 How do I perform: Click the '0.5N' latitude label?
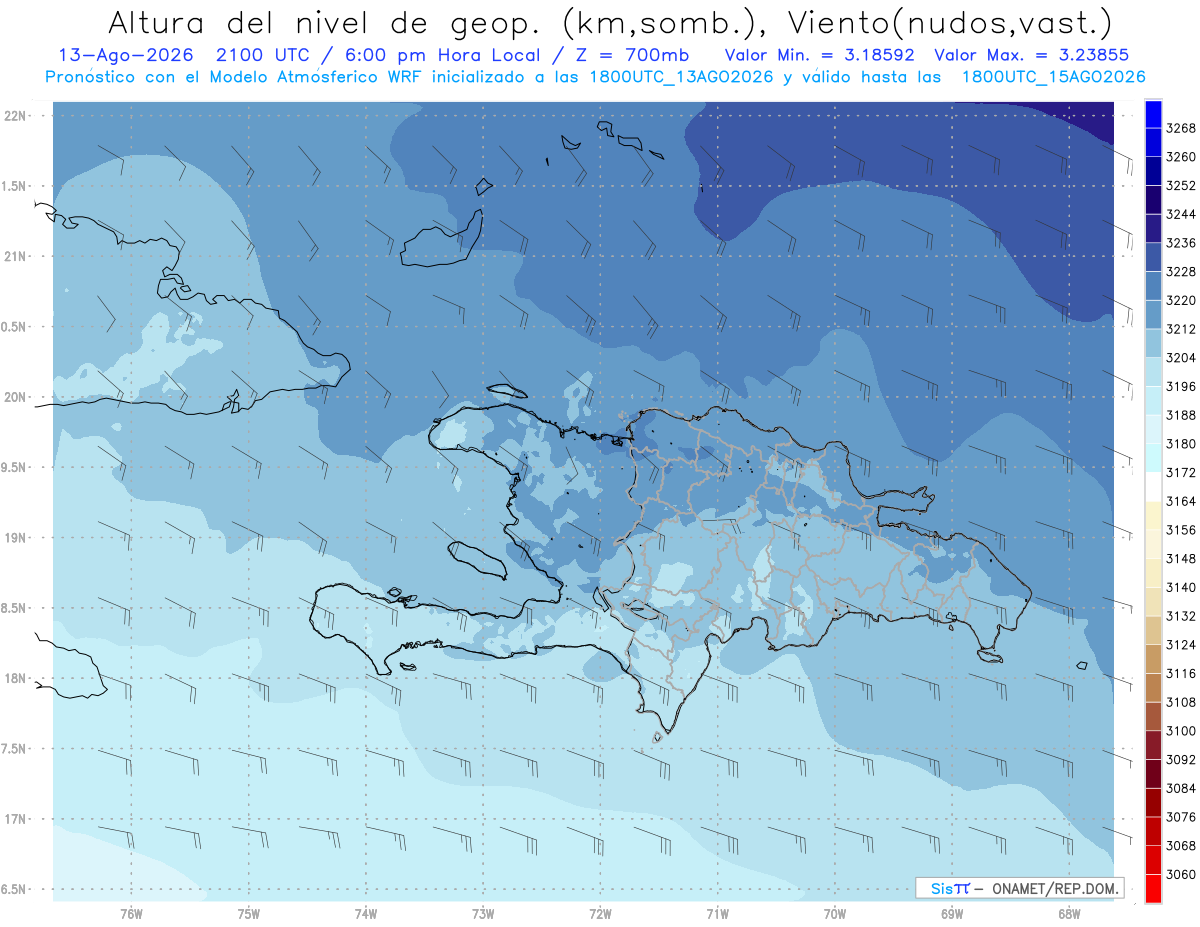click(13, 327)
